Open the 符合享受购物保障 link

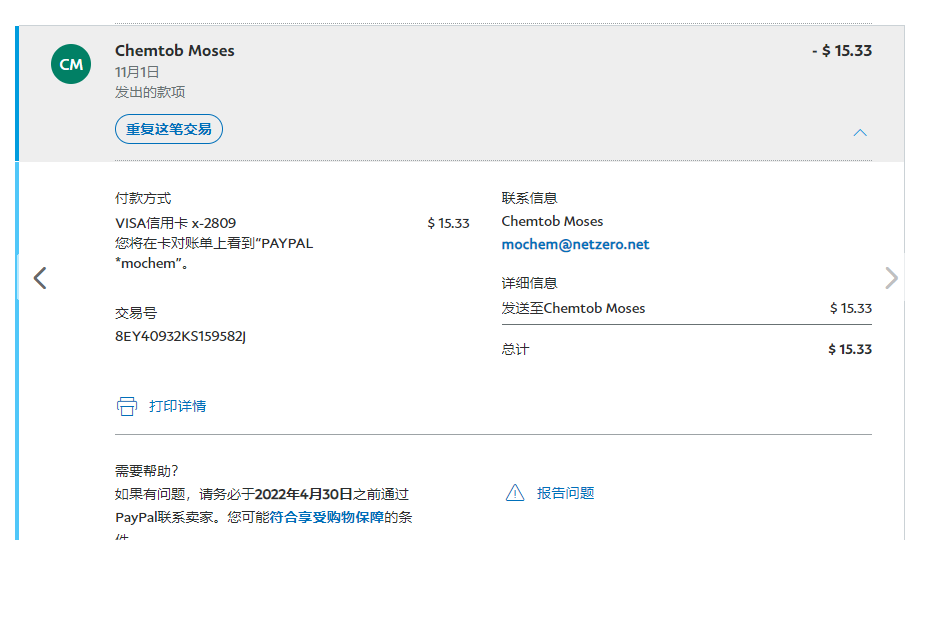tap(327, 518)
